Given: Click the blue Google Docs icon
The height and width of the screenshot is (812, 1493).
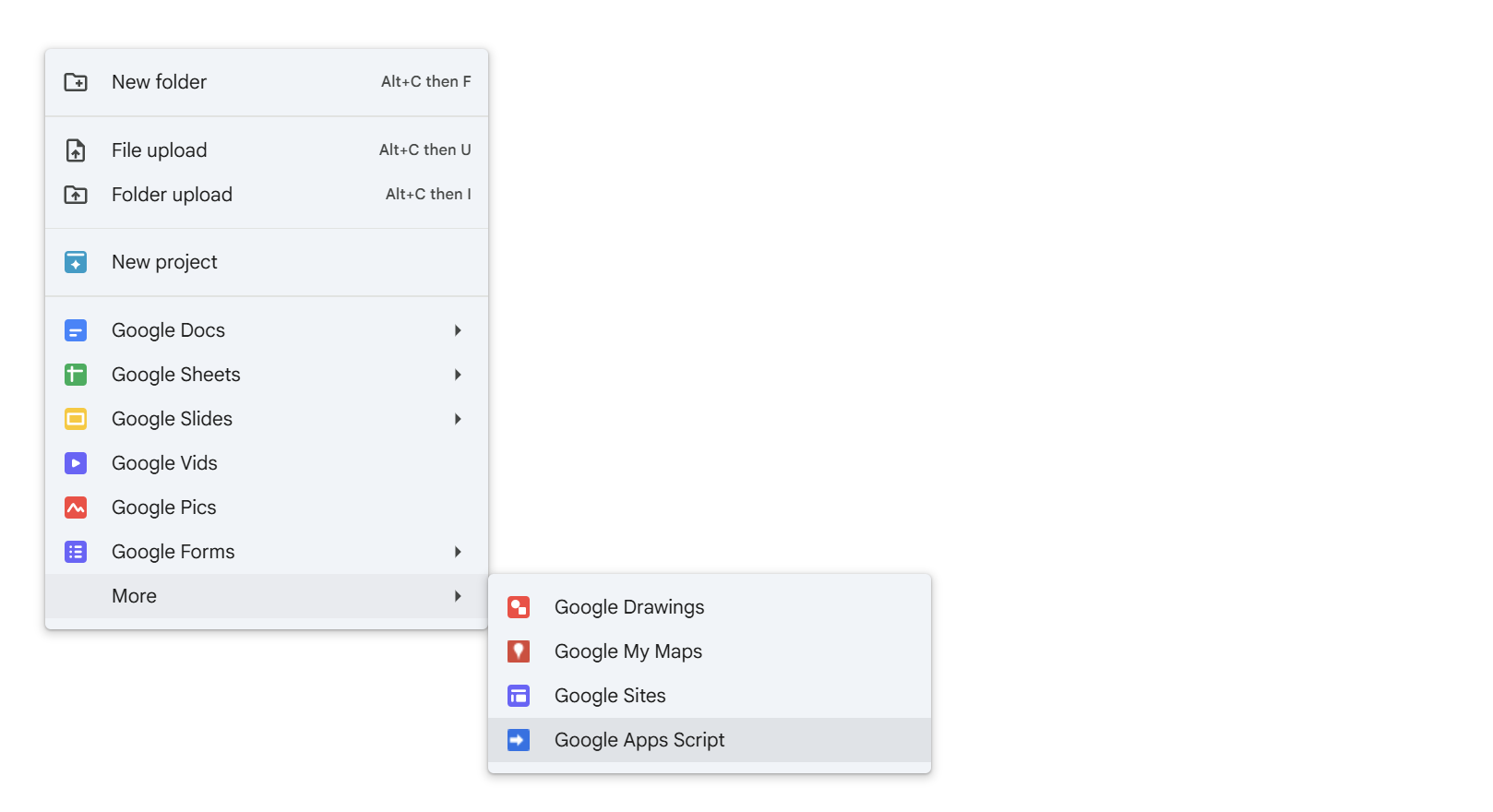Looking at the screenshot, I should pyautogui.click(x=76, y=330).
